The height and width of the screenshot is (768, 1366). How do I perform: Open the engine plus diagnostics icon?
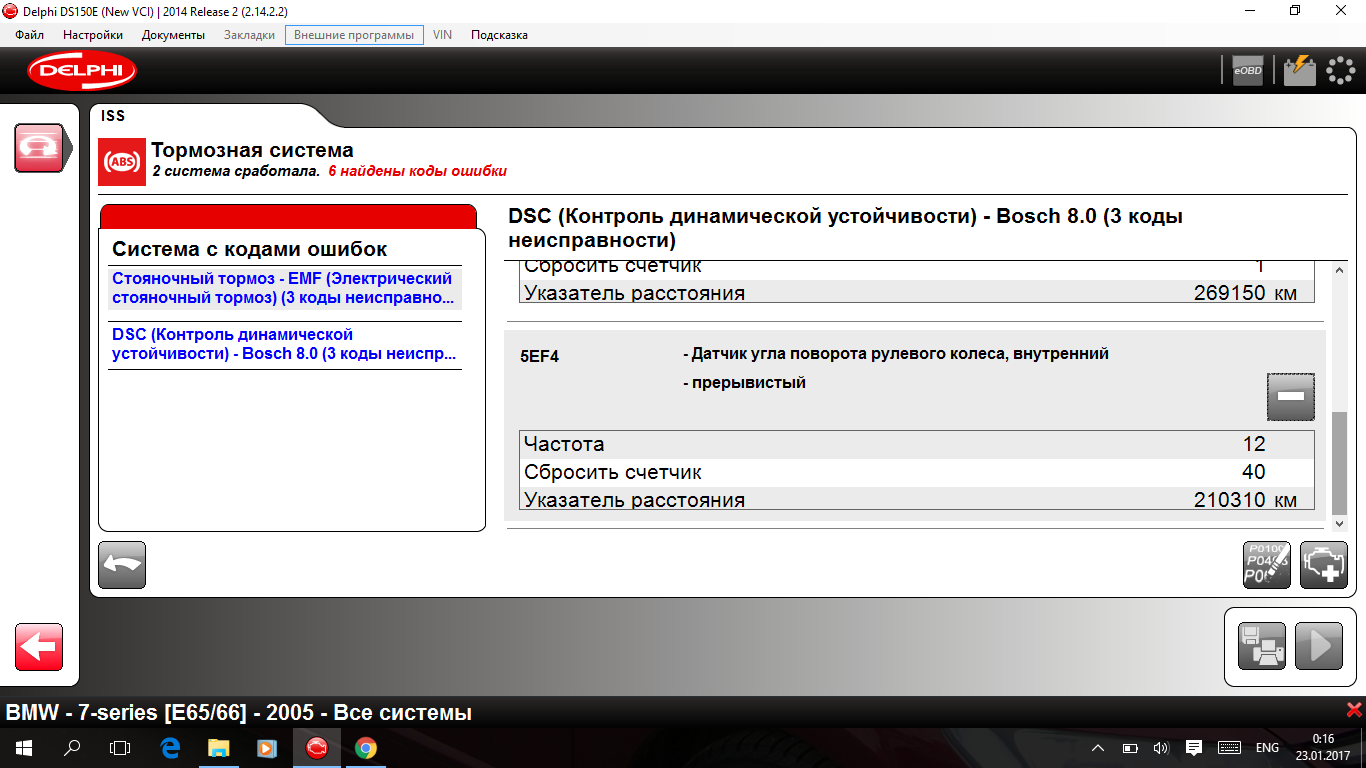tap(1324, 565)
